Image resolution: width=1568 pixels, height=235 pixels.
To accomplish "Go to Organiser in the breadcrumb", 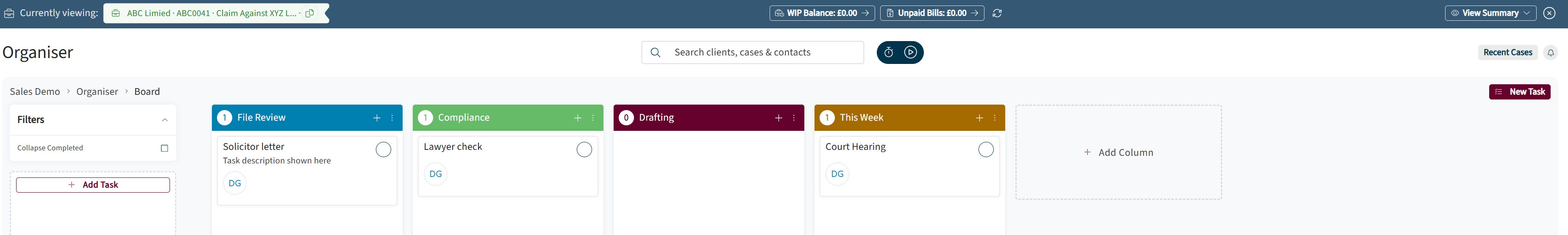I will [97, 91].
